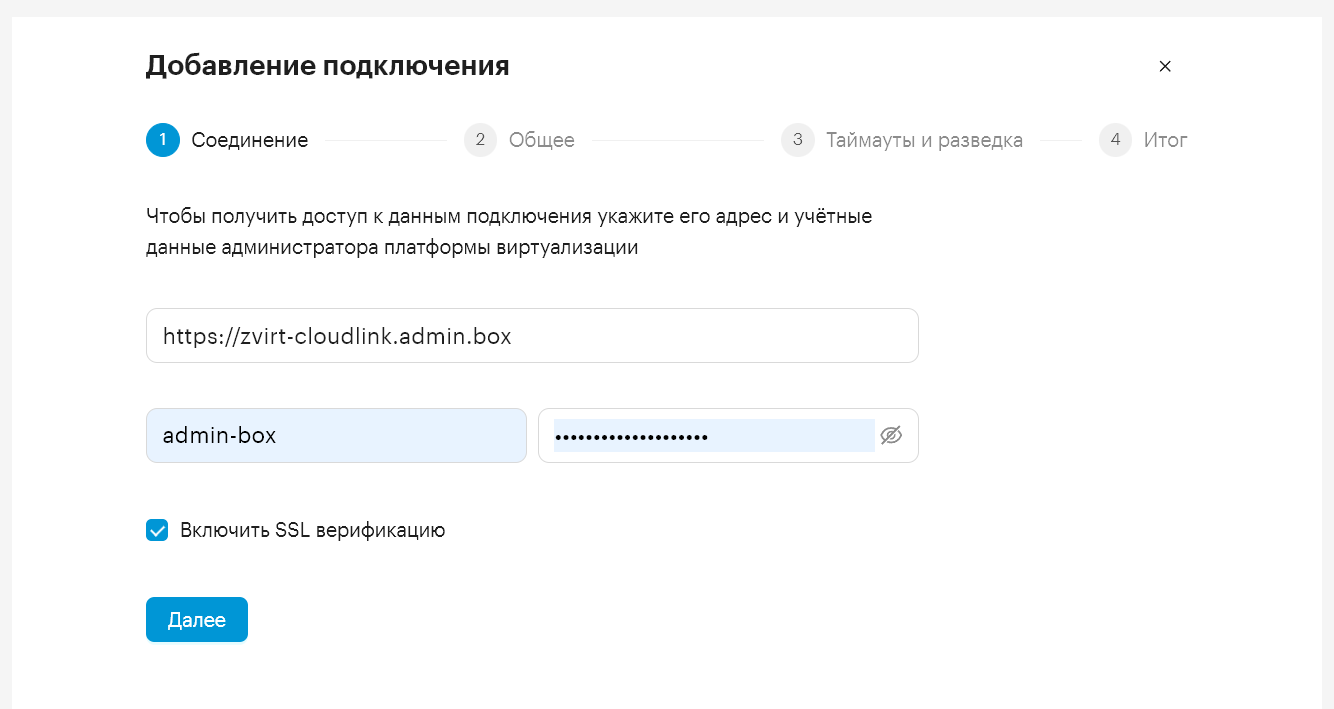This screenshot has width=1334, height=709.
Task: Click the Включить SSL верификацию label
Action: point(313,530)
